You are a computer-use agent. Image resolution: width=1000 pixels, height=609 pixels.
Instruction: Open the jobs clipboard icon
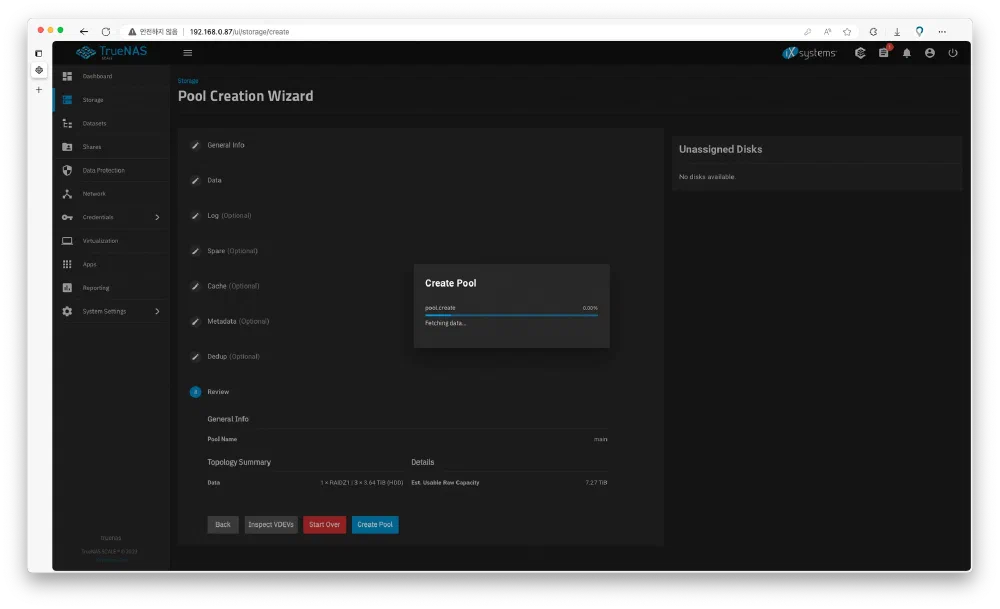tap(884, 53)
